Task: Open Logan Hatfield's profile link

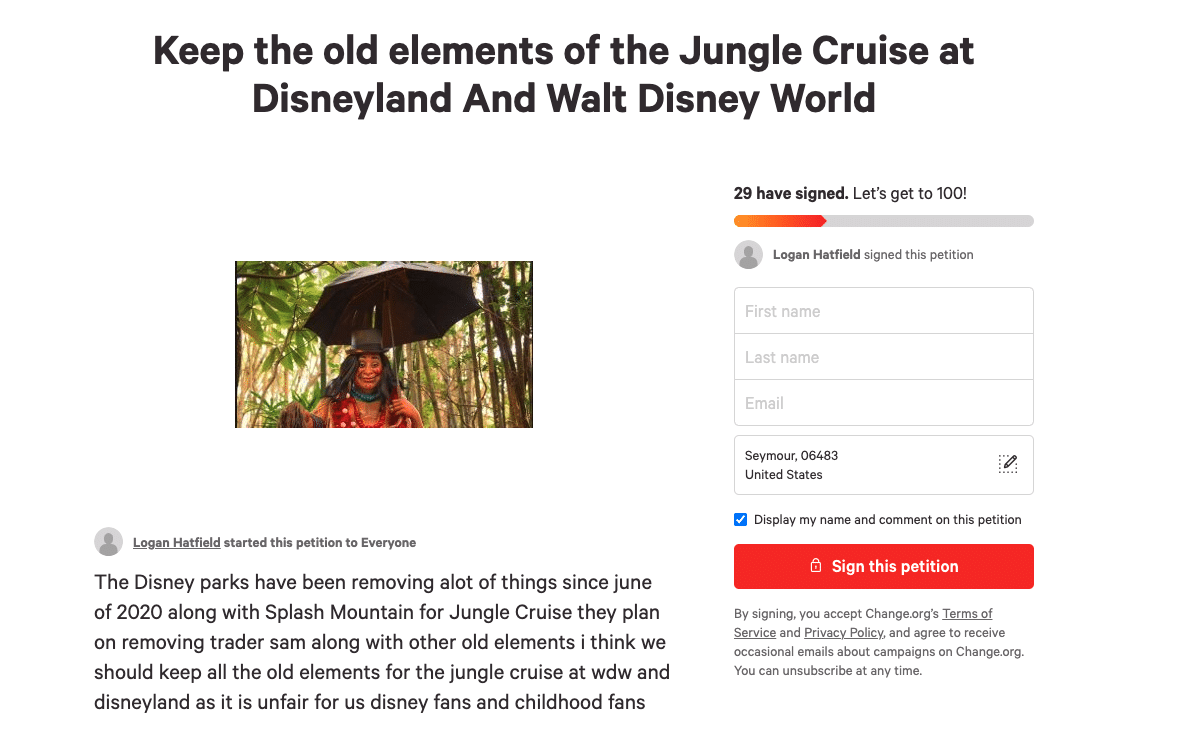Action: click(x=177, y=543)
